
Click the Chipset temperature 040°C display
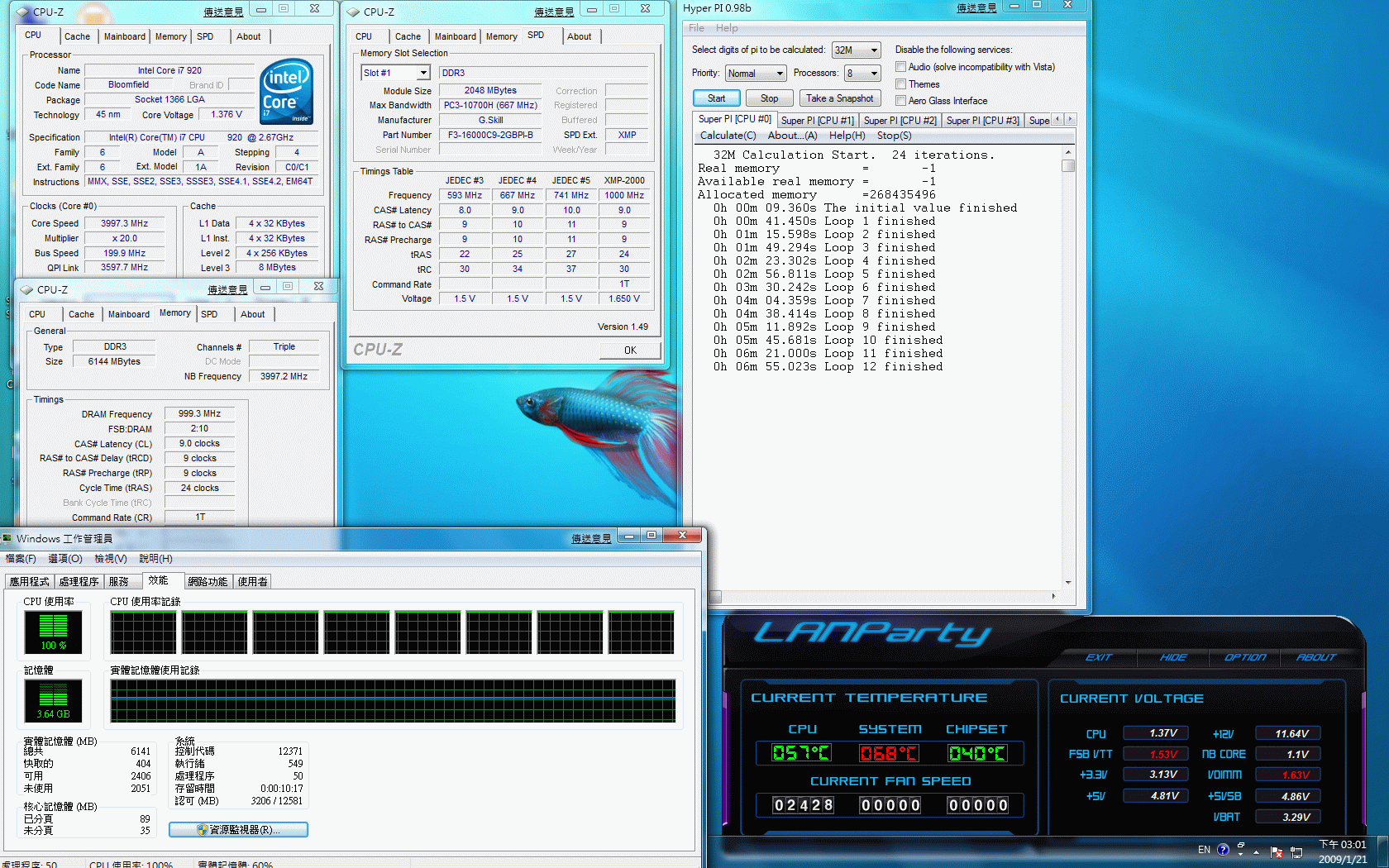977,753
